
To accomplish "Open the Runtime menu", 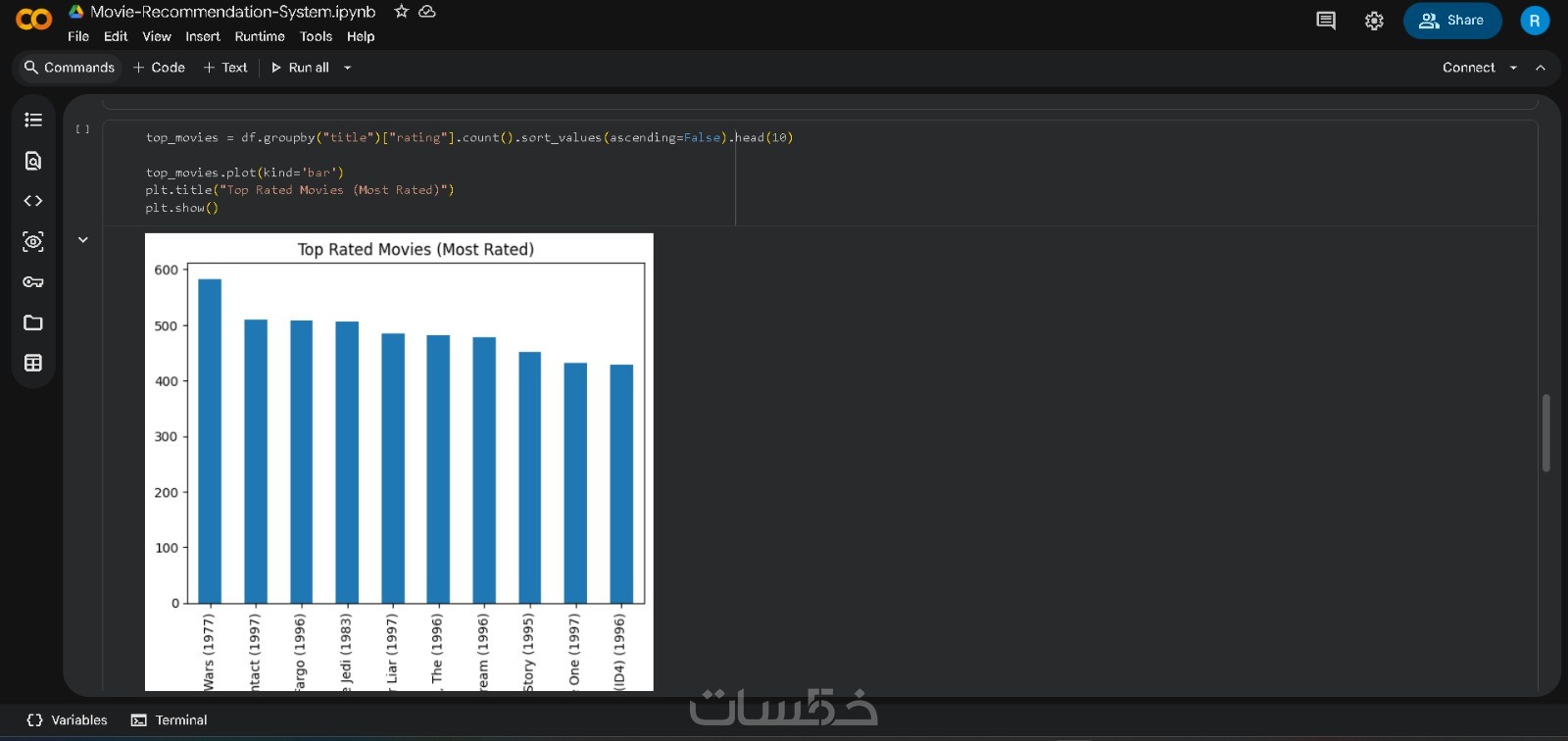I will coord(260,36).
